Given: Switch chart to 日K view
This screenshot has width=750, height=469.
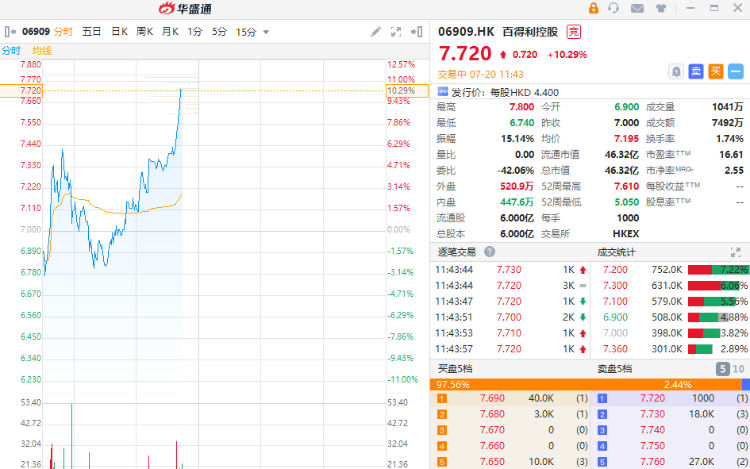Looking at the screenshot, I should coord(119,32).
